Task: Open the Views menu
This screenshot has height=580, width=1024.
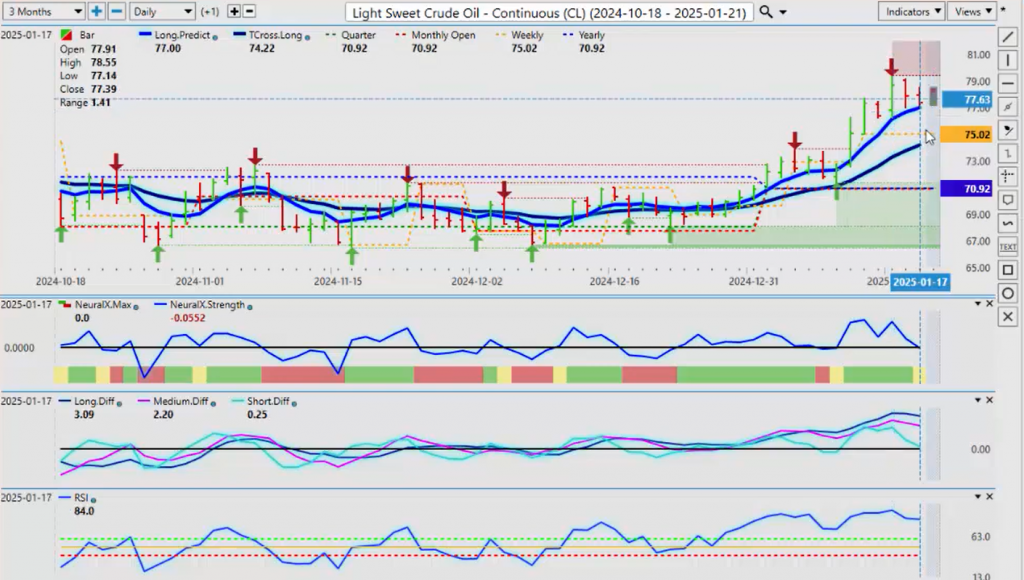Action: (971, 11)
